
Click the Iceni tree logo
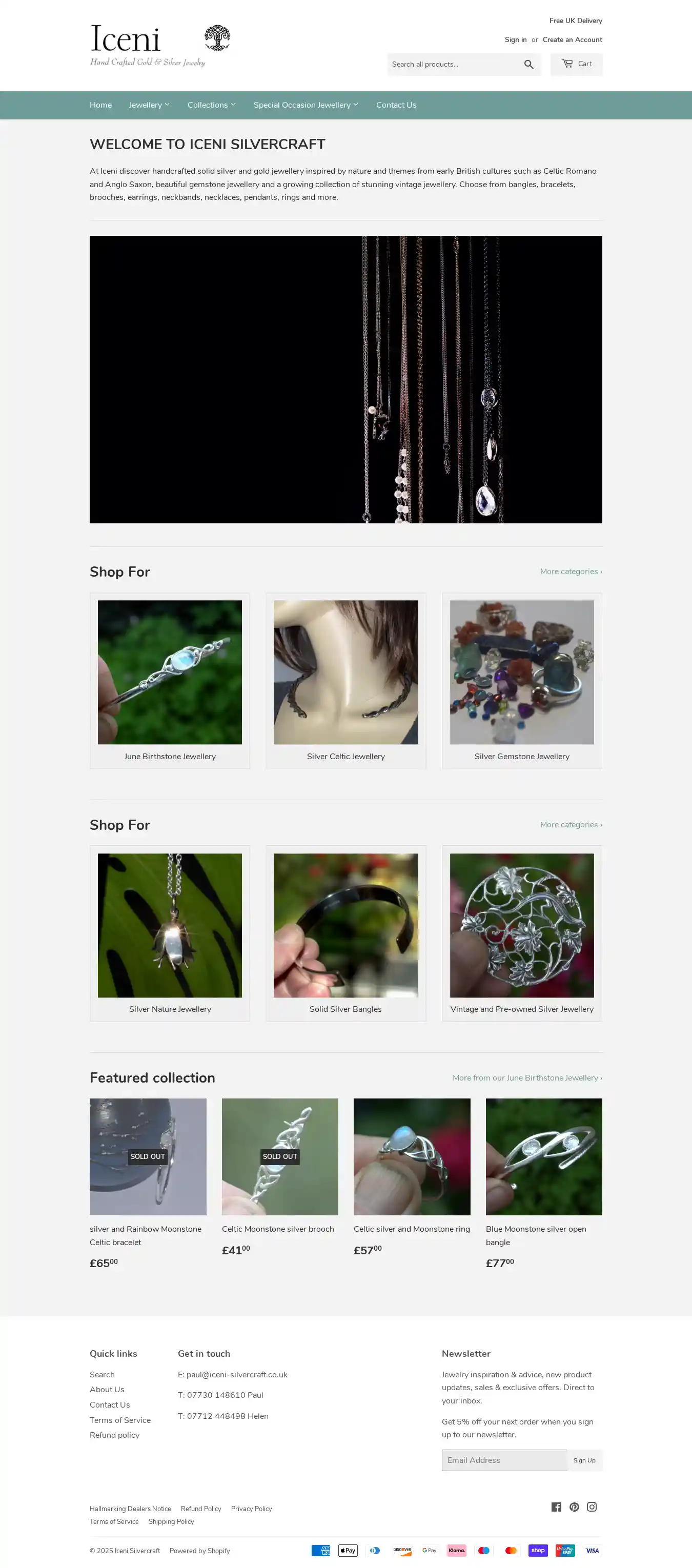click(217, 38)
